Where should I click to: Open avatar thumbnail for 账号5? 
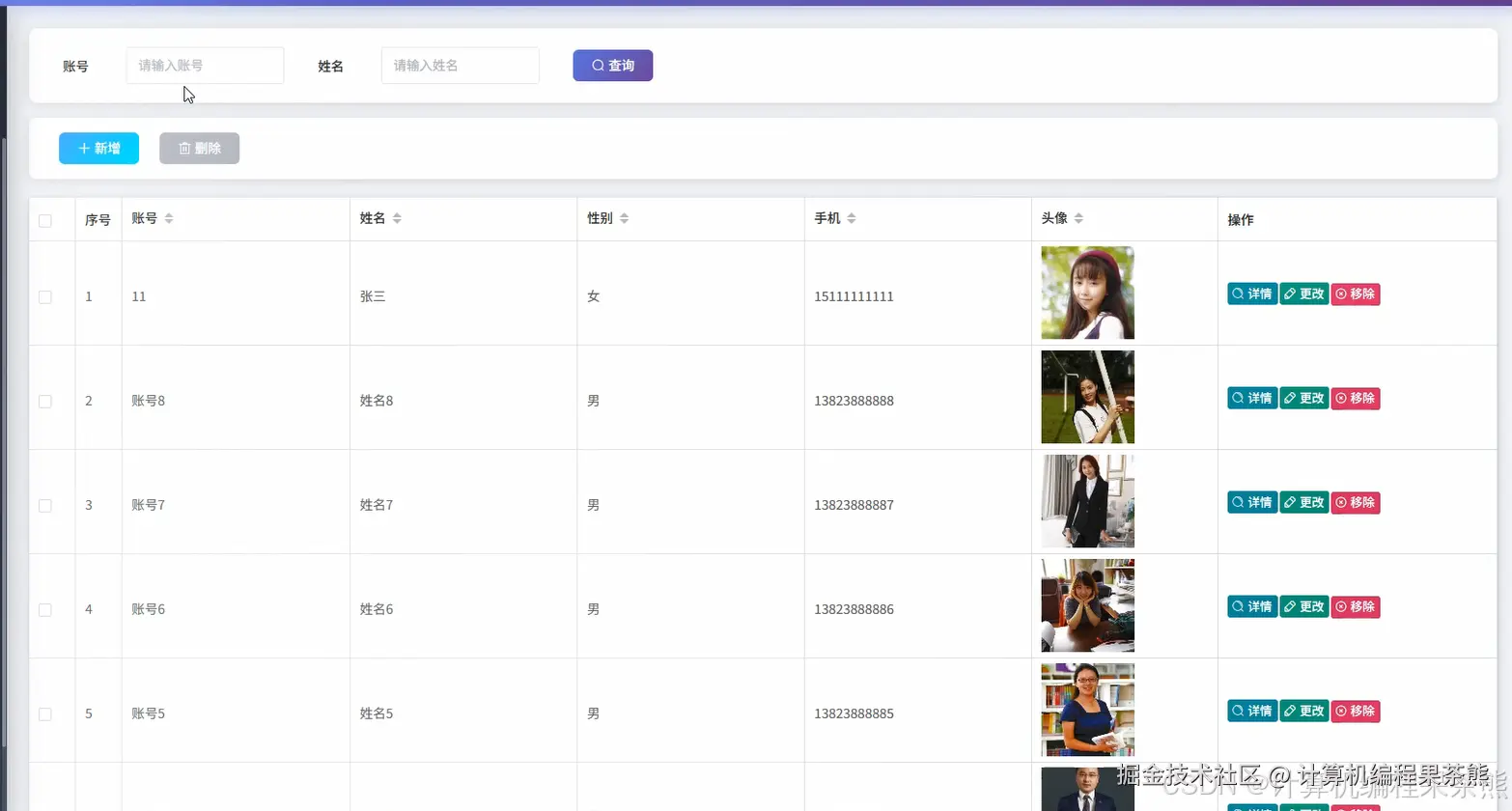click(x=1087, y=710)
